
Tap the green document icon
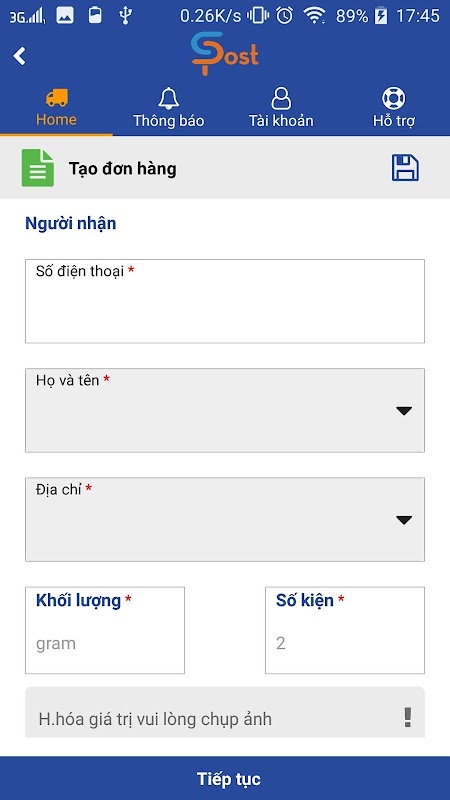[x=38, y=168]
